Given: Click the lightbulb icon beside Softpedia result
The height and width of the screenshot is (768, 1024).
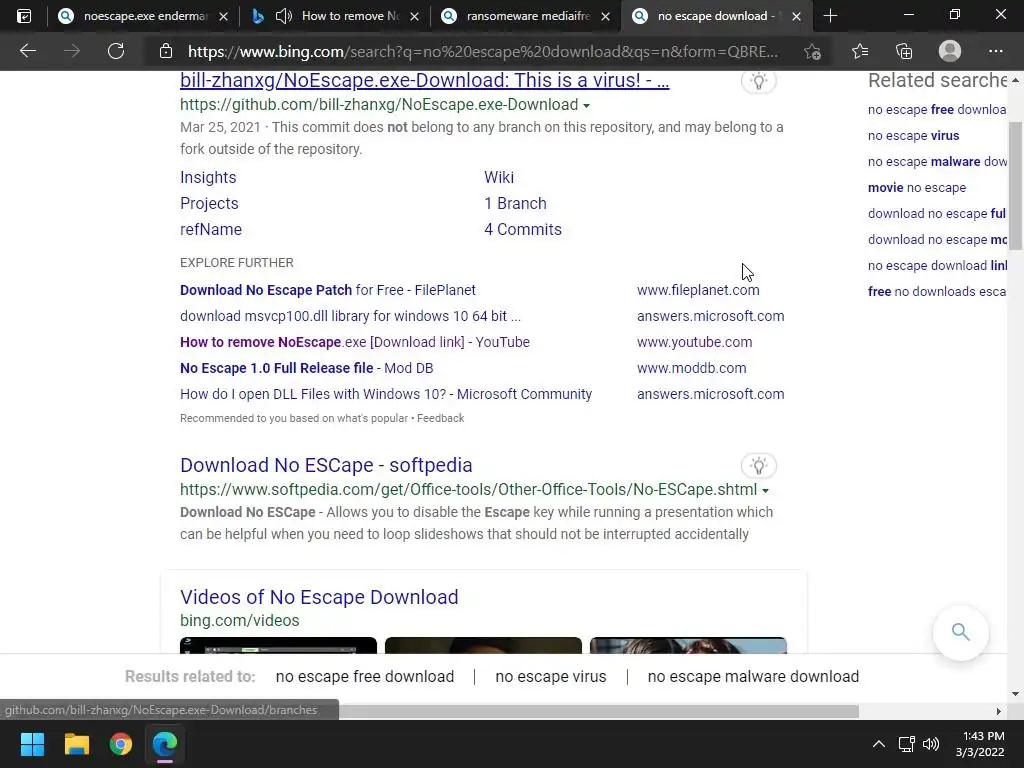Looking at the screenshot, I should click(758, 466).
